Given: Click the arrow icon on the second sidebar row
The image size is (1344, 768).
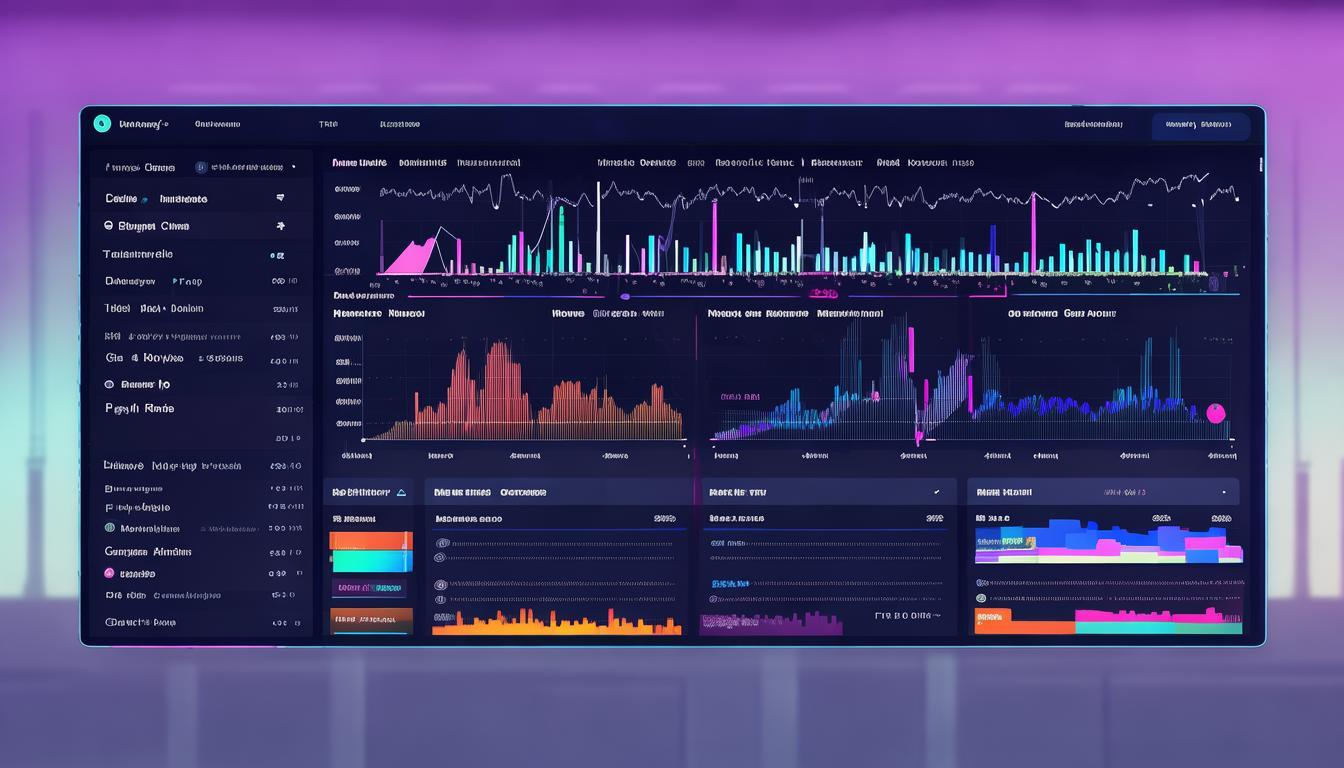Looking at the screenshot, I should coord(280,227).
